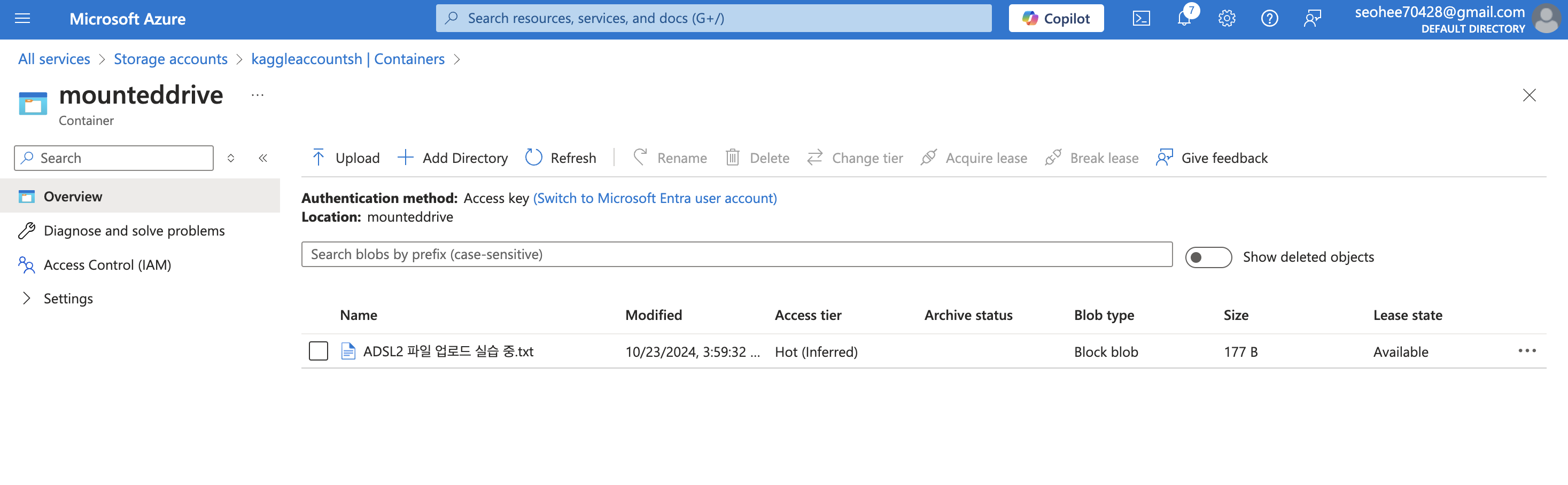
Task: Refresh the blob list
Action: 560,158
